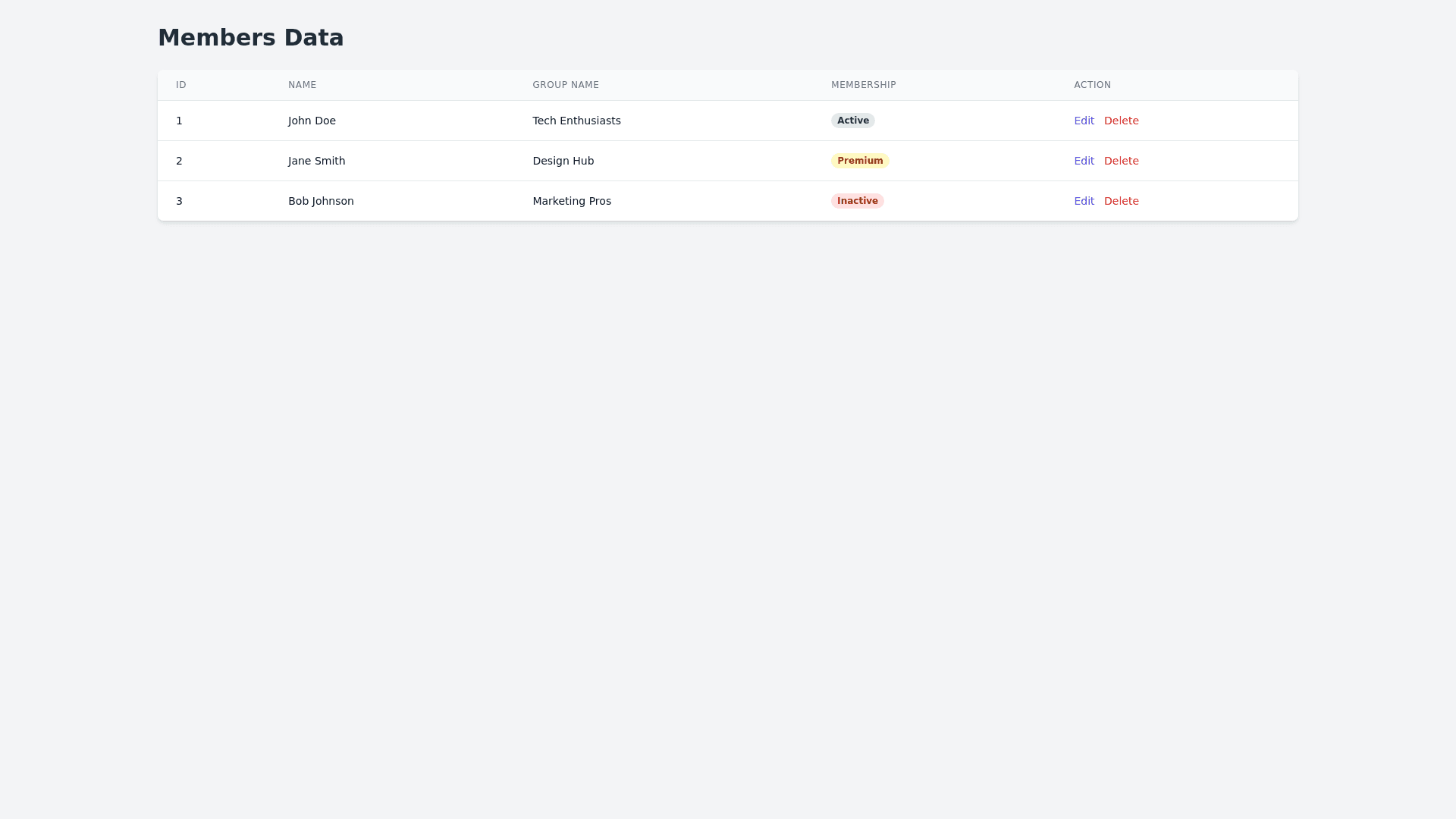
Task: Click the Name column header
Action: 302,85
